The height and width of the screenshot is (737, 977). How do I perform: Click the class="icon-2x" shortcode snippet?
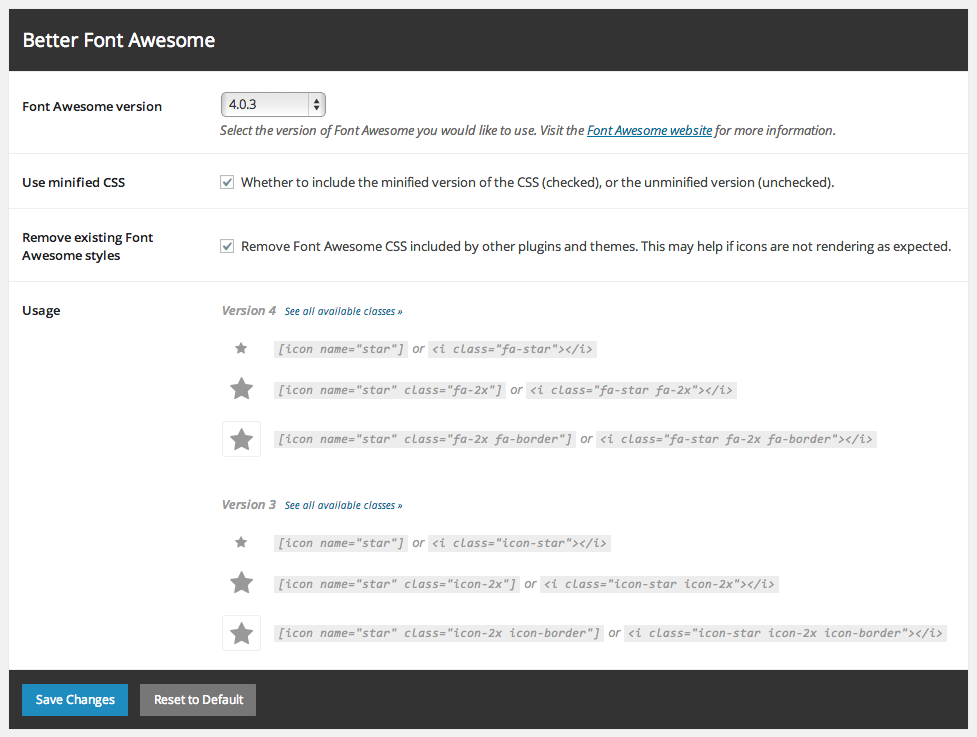coord(397,584)
